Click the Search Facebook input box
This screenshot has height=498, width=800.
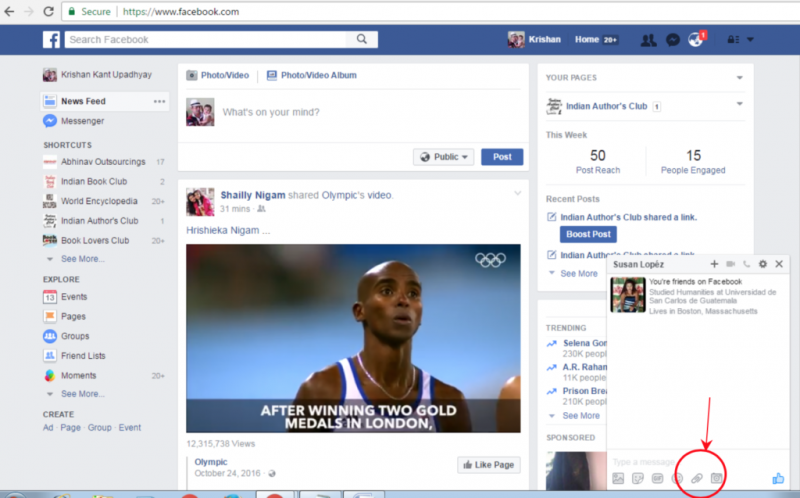click(205, 39)
